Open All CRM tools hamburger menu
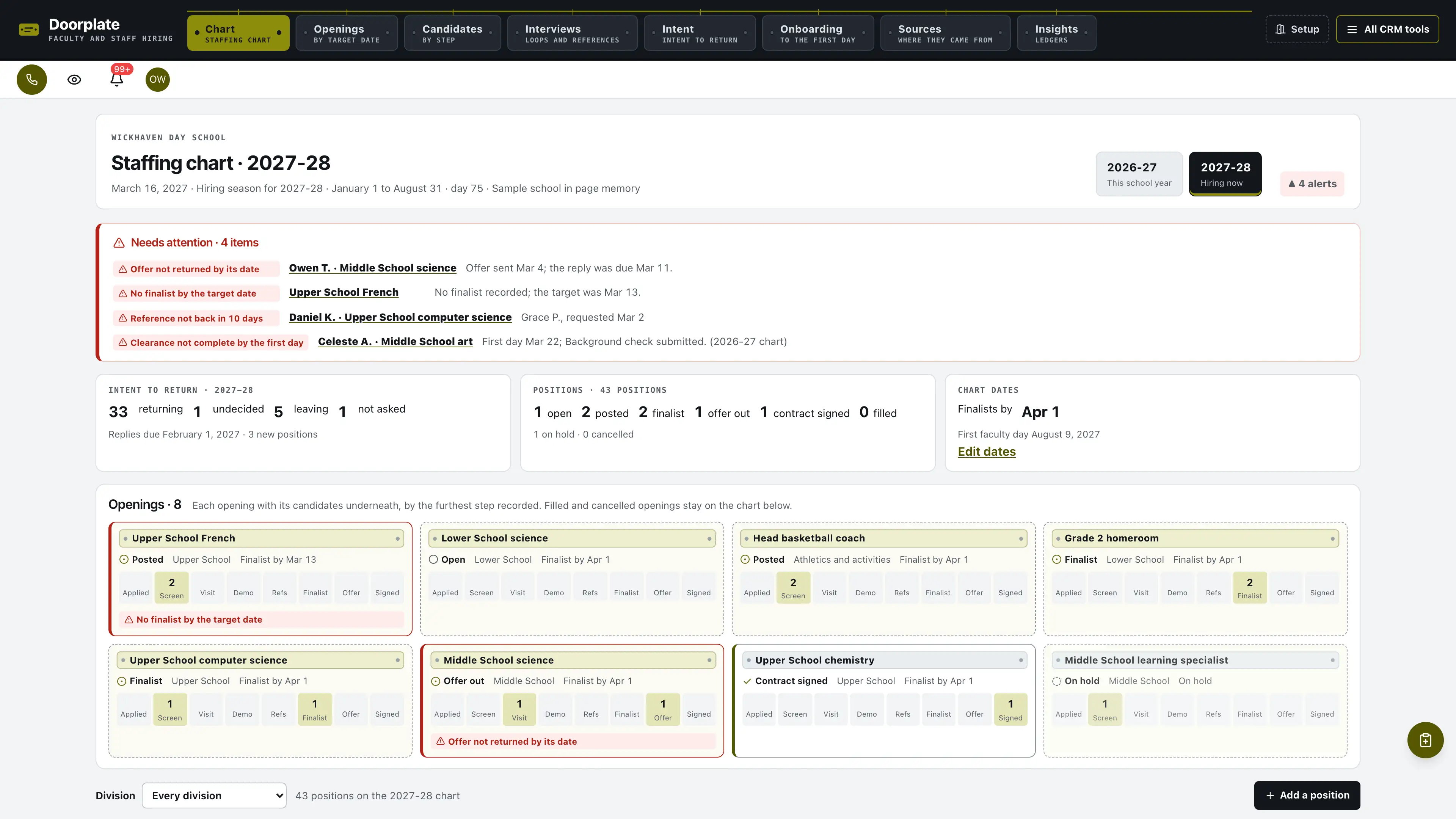The height and width of the screenshot is (819, 1456). coord(1387,30)
